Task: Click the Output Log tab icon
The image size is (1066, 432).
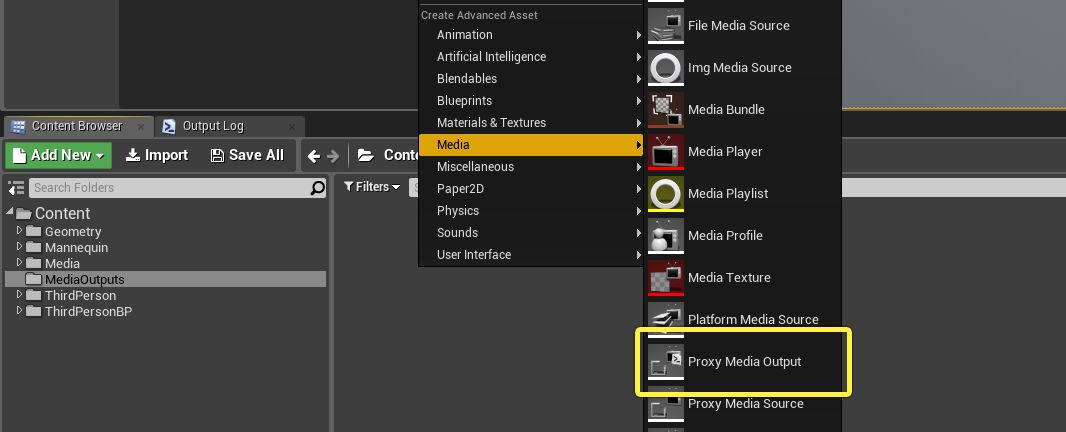Action: tap(169, 126)
